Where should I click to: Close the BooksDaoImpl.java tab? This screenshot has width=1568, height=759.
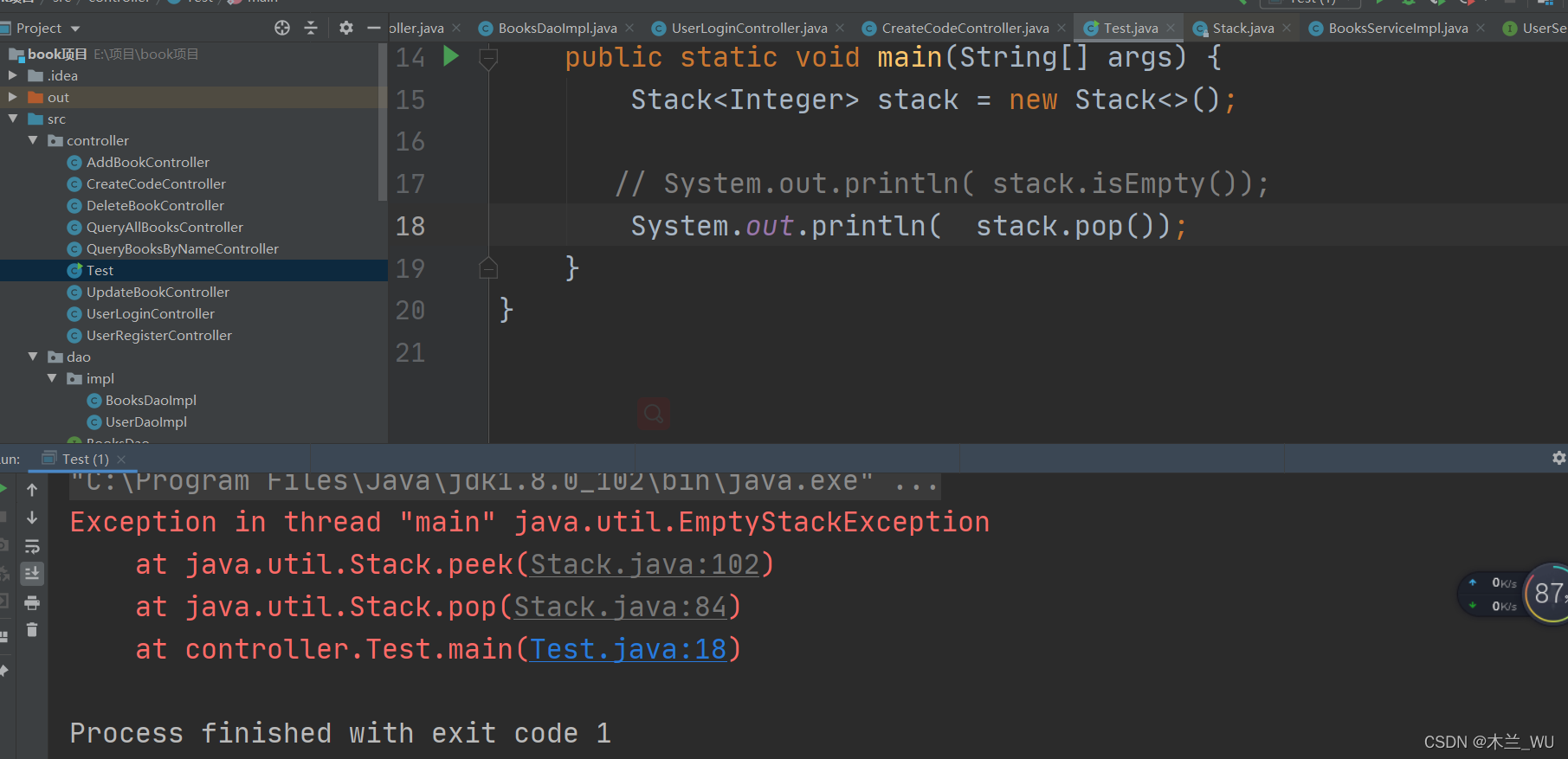coord(629,28)
